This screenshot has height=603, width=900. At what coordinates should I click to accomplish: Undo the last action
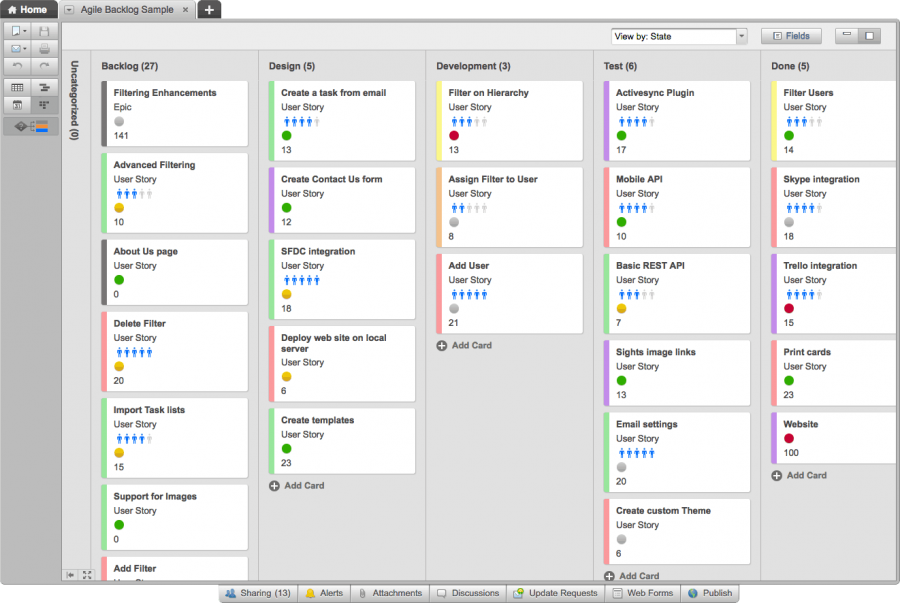point(16,65)
